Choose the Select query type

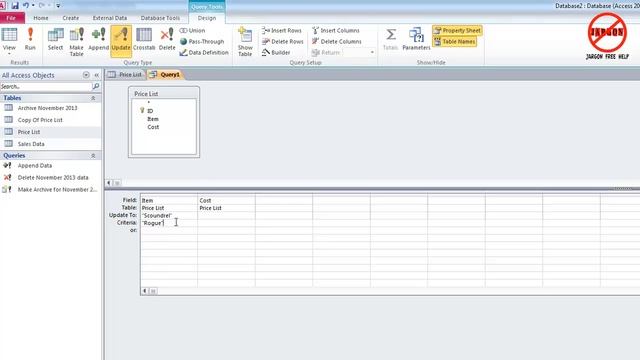click(x=55, y=39)
